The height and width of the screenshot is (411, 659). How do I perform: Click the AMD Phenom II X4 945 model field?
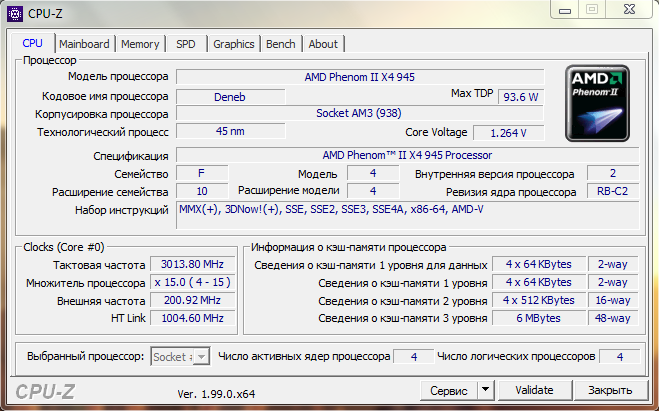click(360, 77)
